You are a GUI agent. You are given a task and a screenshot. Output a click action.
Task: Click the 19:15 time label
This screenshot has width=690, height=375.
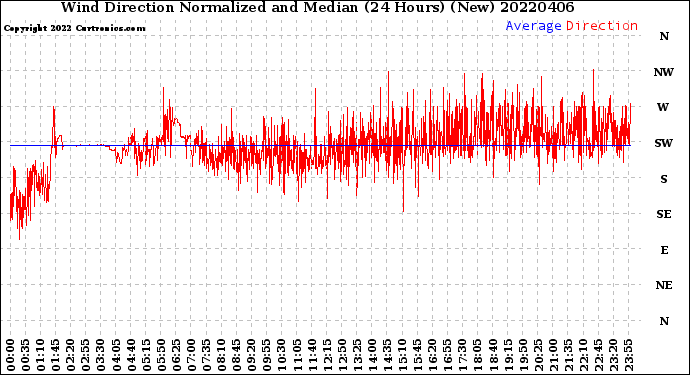click(x=508, y=355)
